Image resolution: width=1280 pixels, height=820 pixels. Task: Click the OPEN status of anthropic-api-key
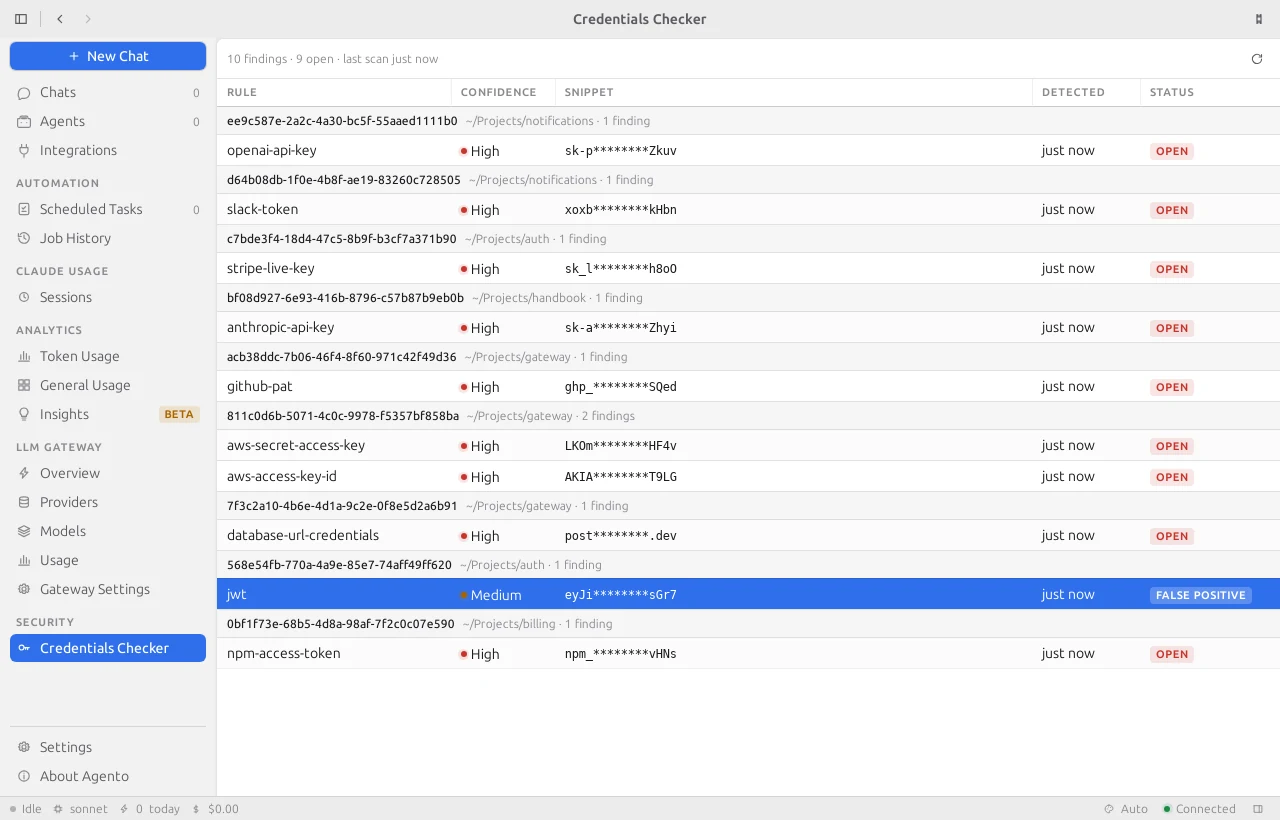point(1172,328)
